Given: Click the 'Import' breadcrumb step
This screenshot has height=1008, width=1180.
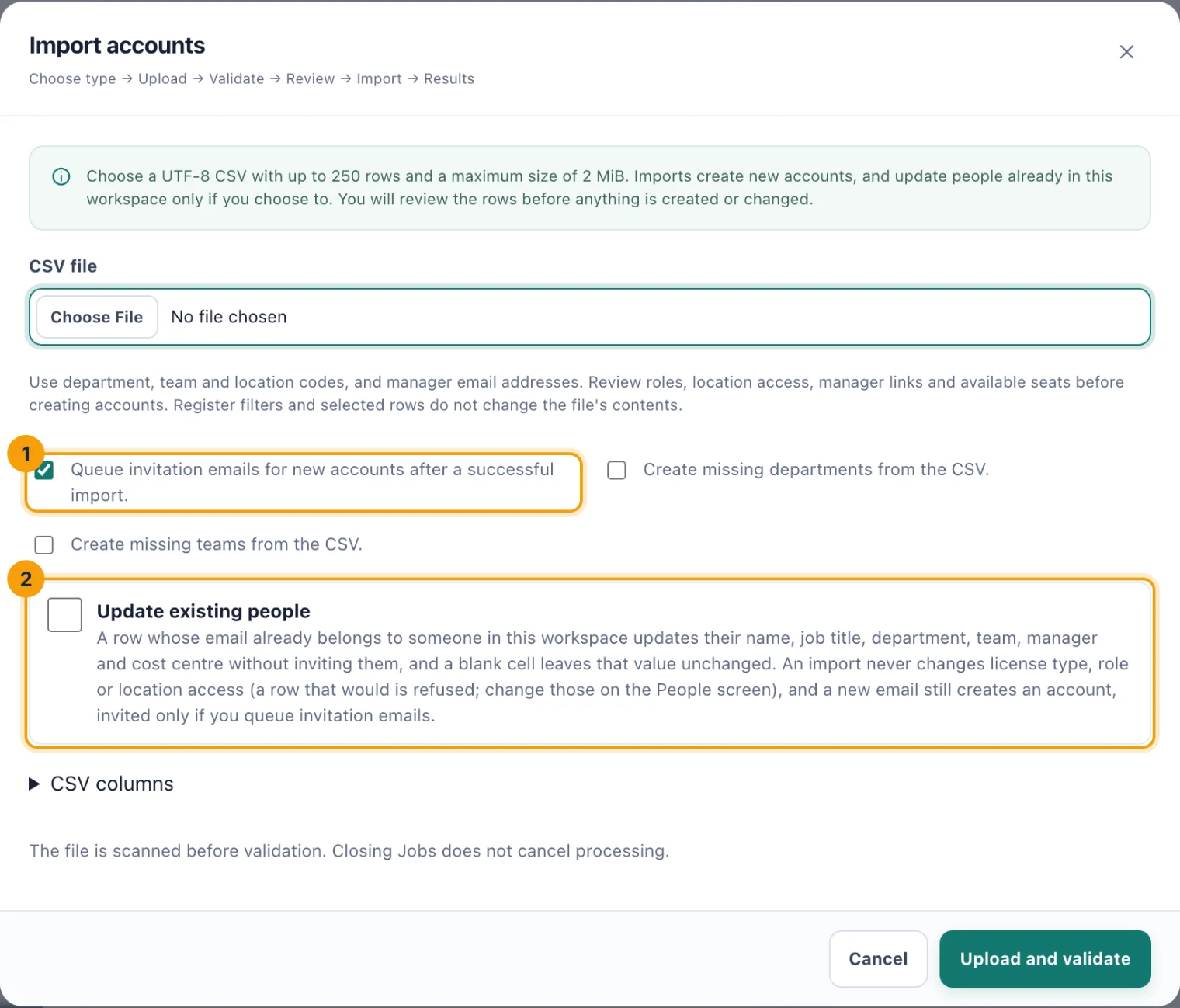Looking at the screenshot, I should tap(380, 78).
